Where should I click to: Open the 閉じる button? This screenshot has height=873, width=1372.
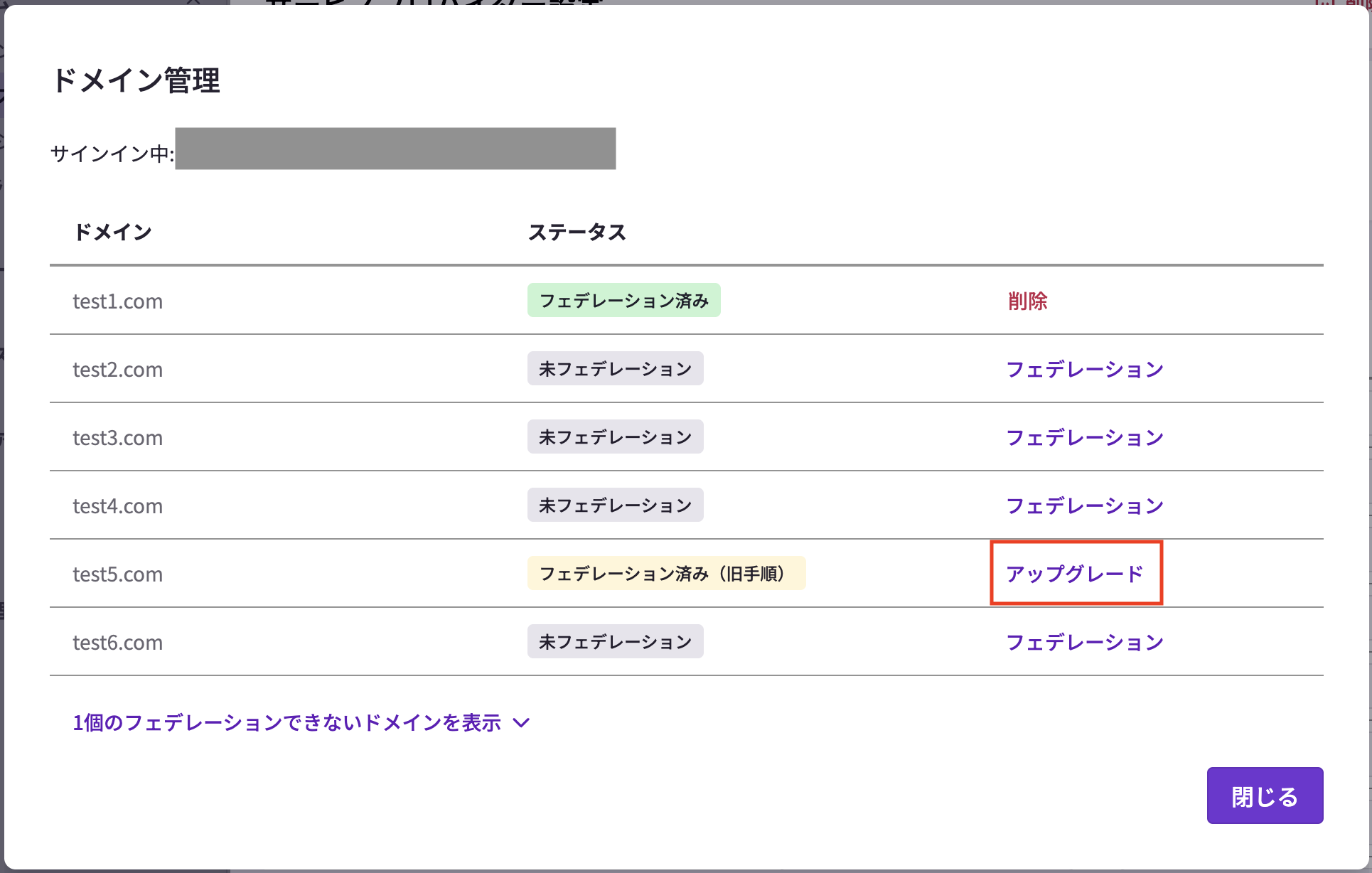coord(1265,796)
